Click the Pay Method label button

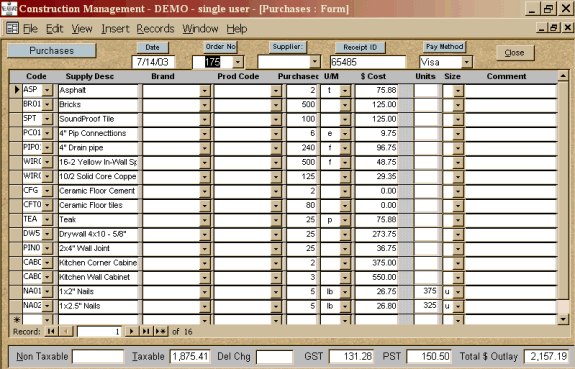pos(444,47)
